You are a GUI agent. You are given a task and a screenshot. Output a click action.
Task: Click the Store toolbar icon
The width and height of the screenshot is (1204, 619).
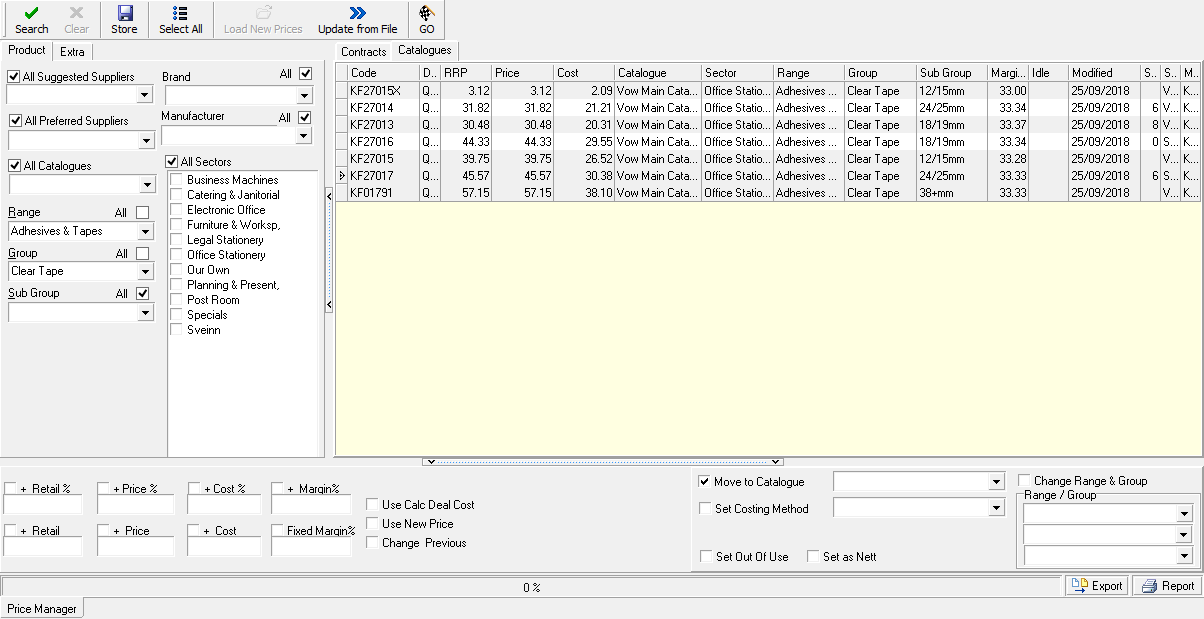point(123,19)
